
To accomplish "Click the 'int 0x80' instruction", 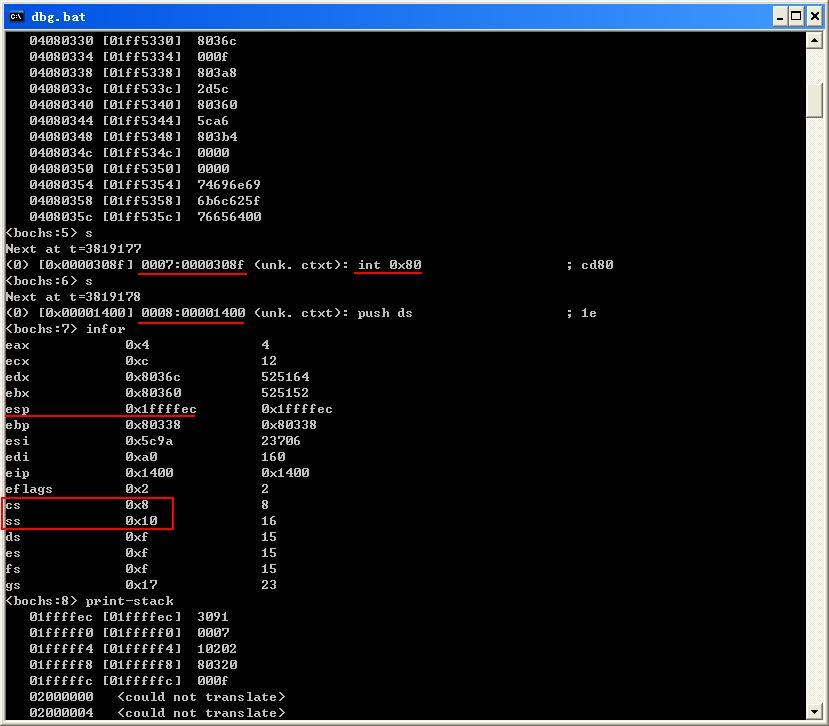I will click(x=389, y=264).
